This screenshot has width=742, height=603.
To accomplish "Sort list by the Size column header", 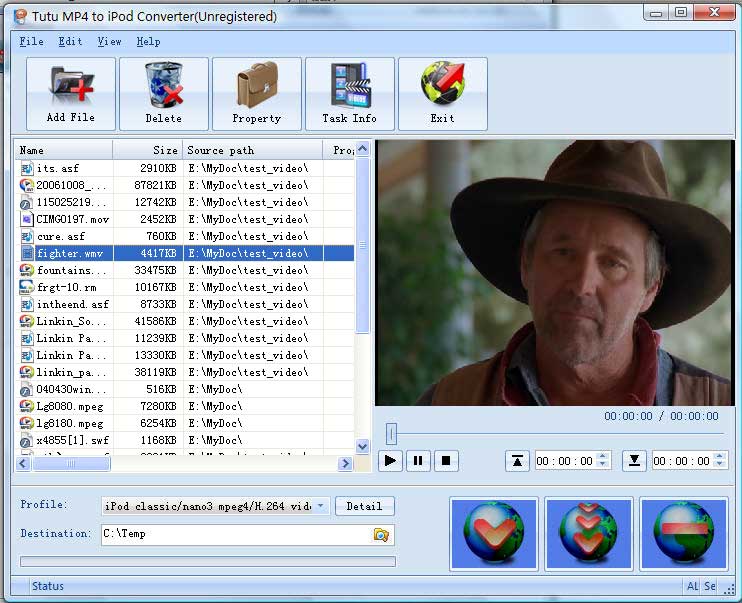I will 148,151.
